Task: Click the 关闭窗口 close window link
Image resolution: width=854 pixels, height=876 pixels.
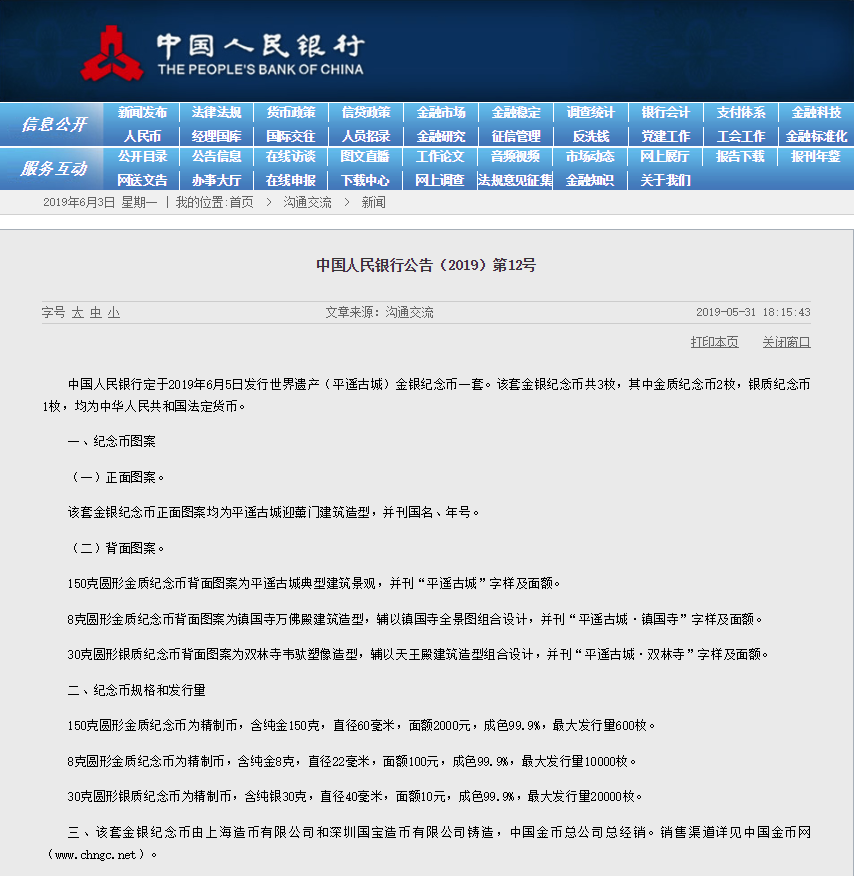Action: coord(786,342)
